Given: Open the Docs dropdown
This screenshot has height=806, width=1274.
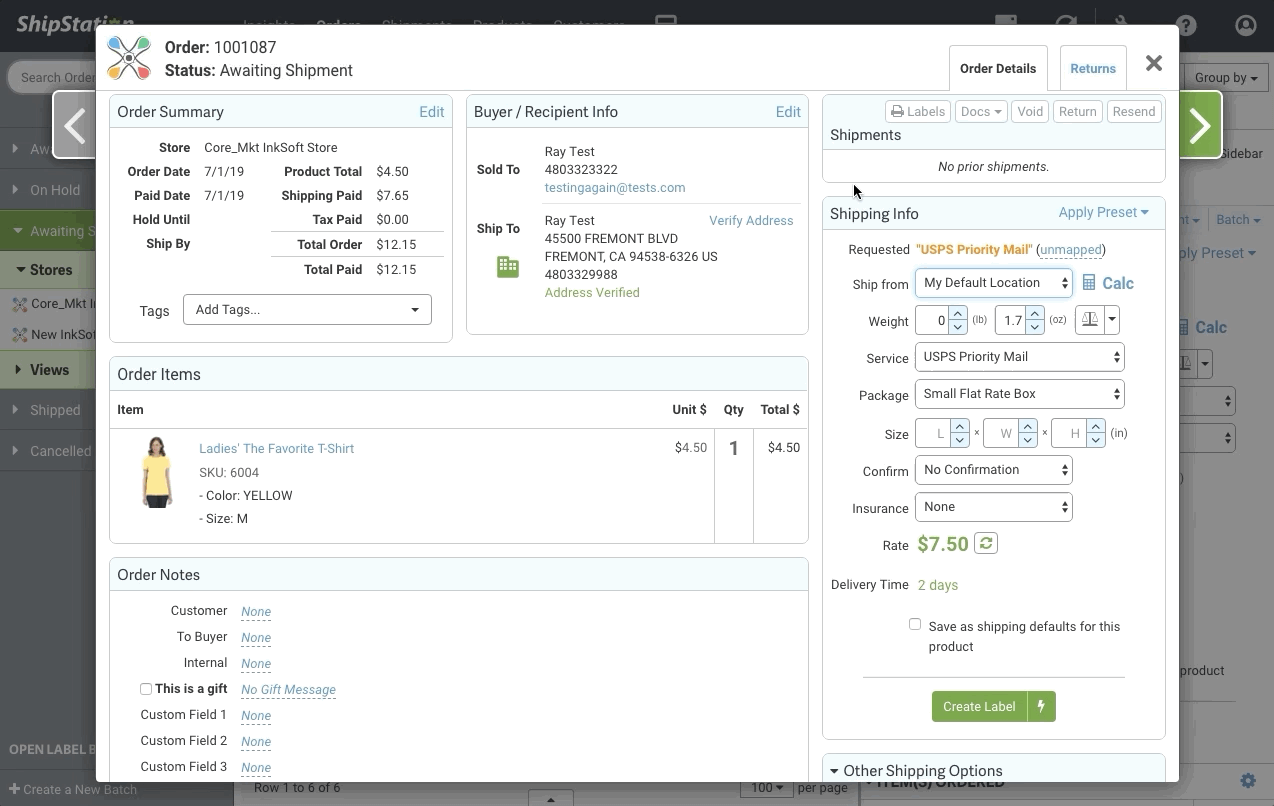Looking at the screenshot, I should [x=980, y=111].
